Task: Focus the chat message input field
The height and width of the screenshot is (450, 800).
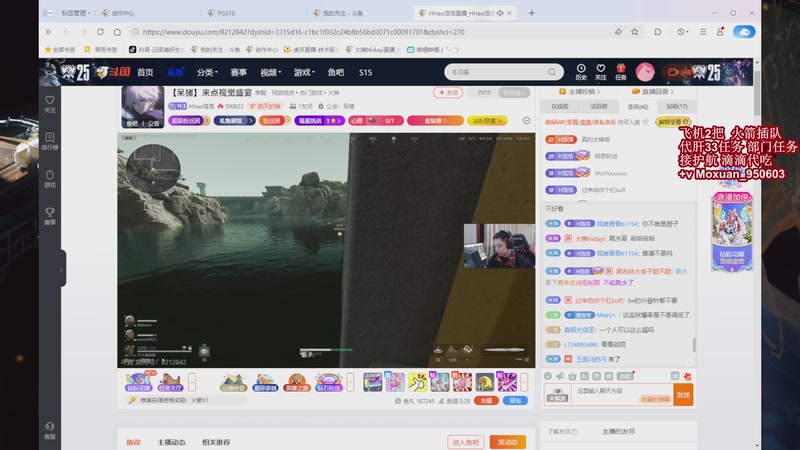Action: point(622,395)
